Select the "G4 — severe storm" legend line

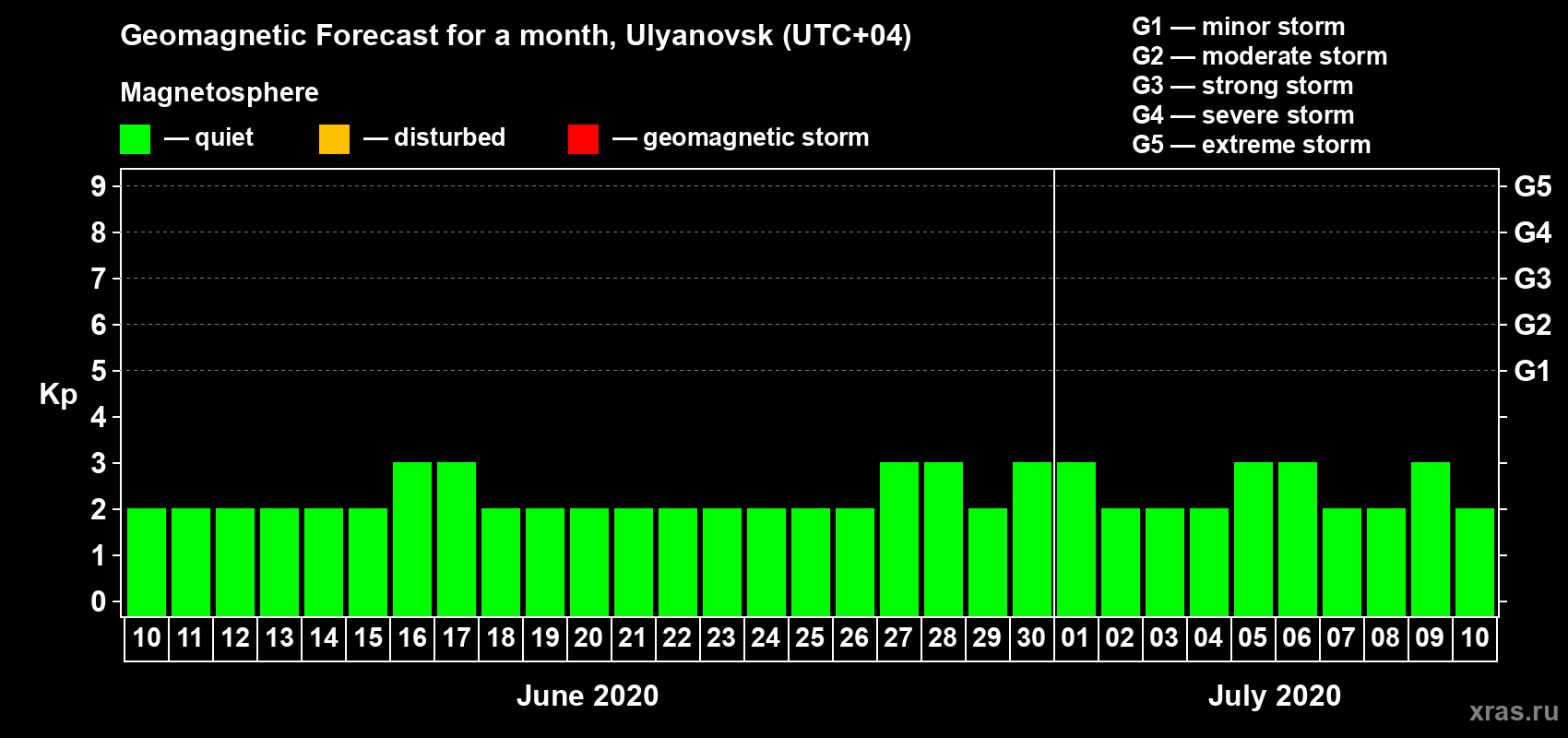coord(1243,115)
